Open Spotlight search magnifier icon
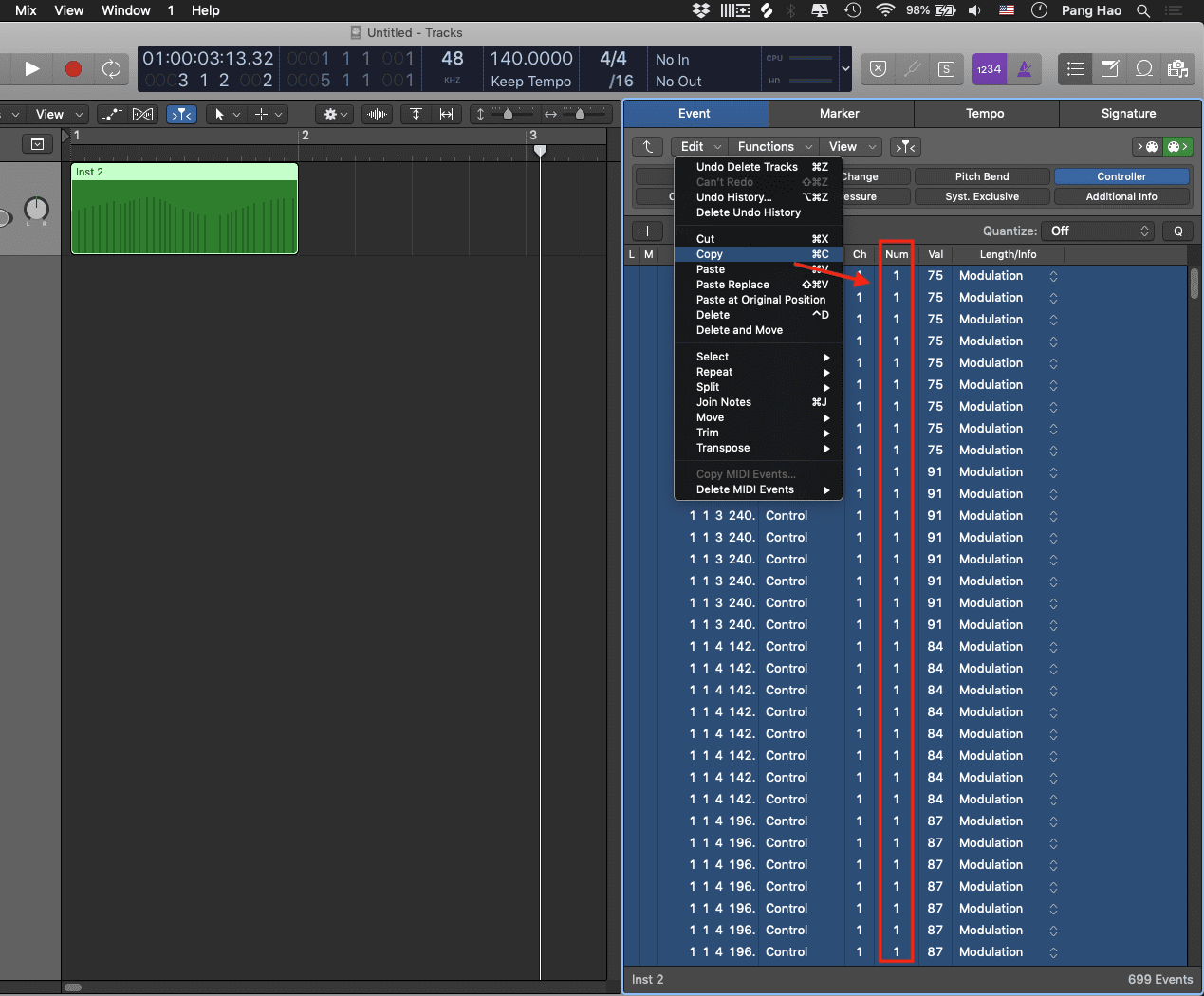Viewport: 1204px width, 996px height. pyautogui.click(x=1143, y=10)
